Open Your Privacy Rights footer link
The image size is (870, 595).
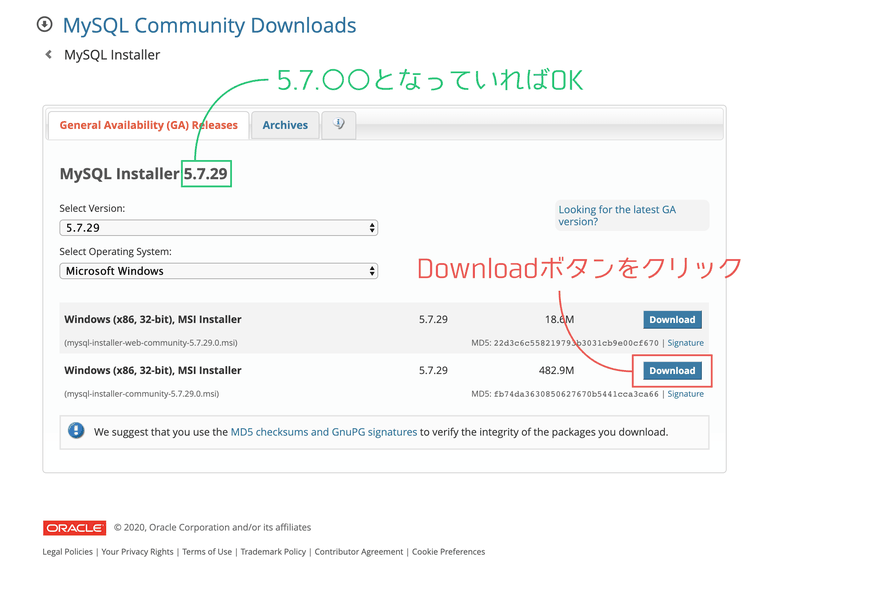pyautogui.click(x=138, y=552)
